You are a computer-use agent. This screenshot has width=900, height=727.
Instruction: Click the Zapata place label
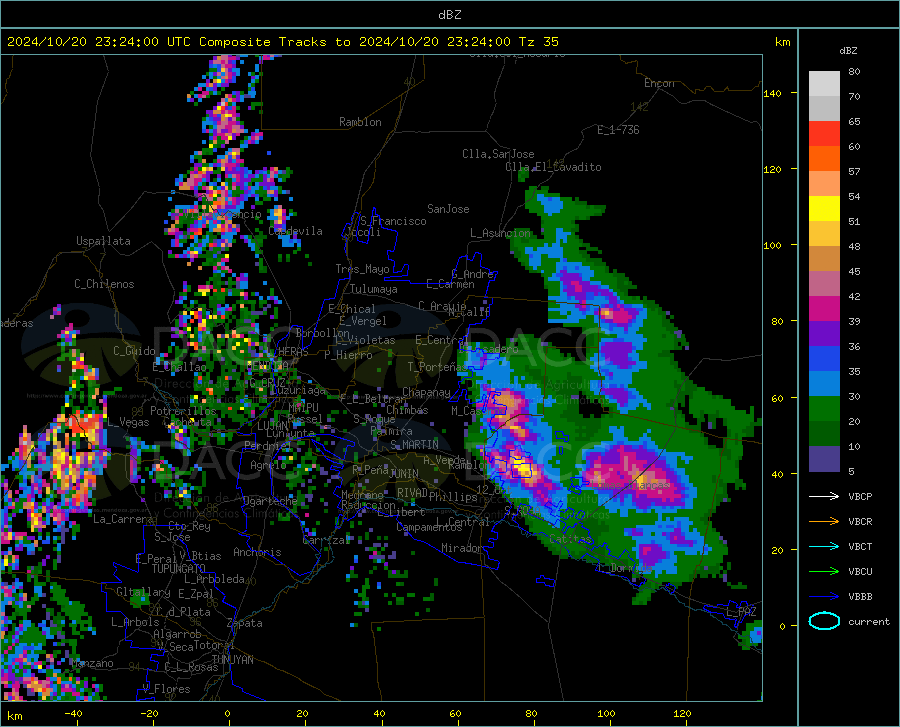point(245,623)
